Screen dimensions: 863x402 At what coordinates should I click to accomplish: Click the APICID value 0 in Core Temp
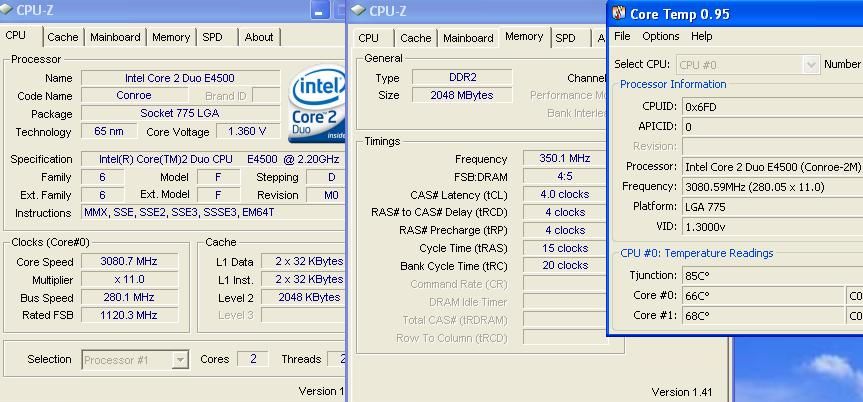[x=772, y=127]
